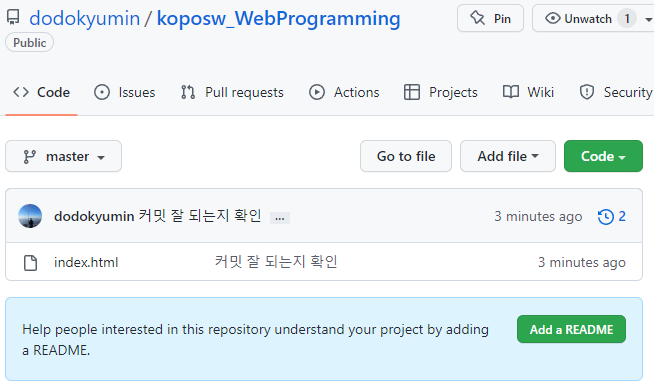Screen dimensions: 654x388
Task: Pin this repository with the Pin button
Action: pos(490,18)
